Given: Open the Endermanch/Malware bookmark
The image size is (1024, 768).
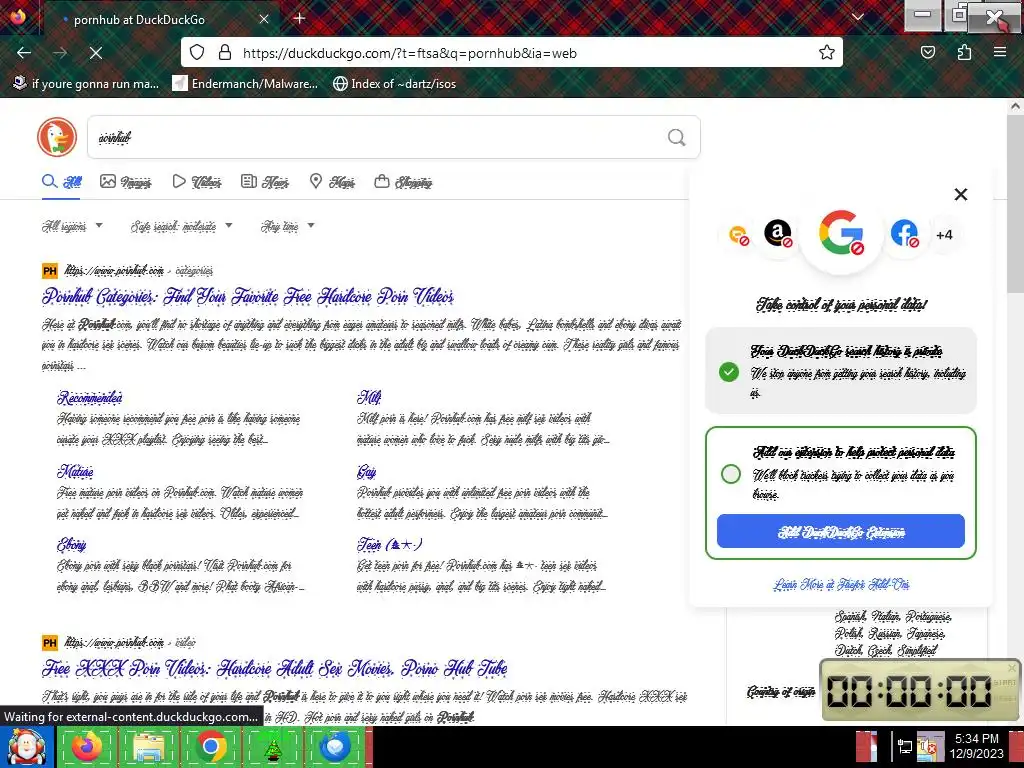Looking at the screenshot, I should tap(245, 84).
